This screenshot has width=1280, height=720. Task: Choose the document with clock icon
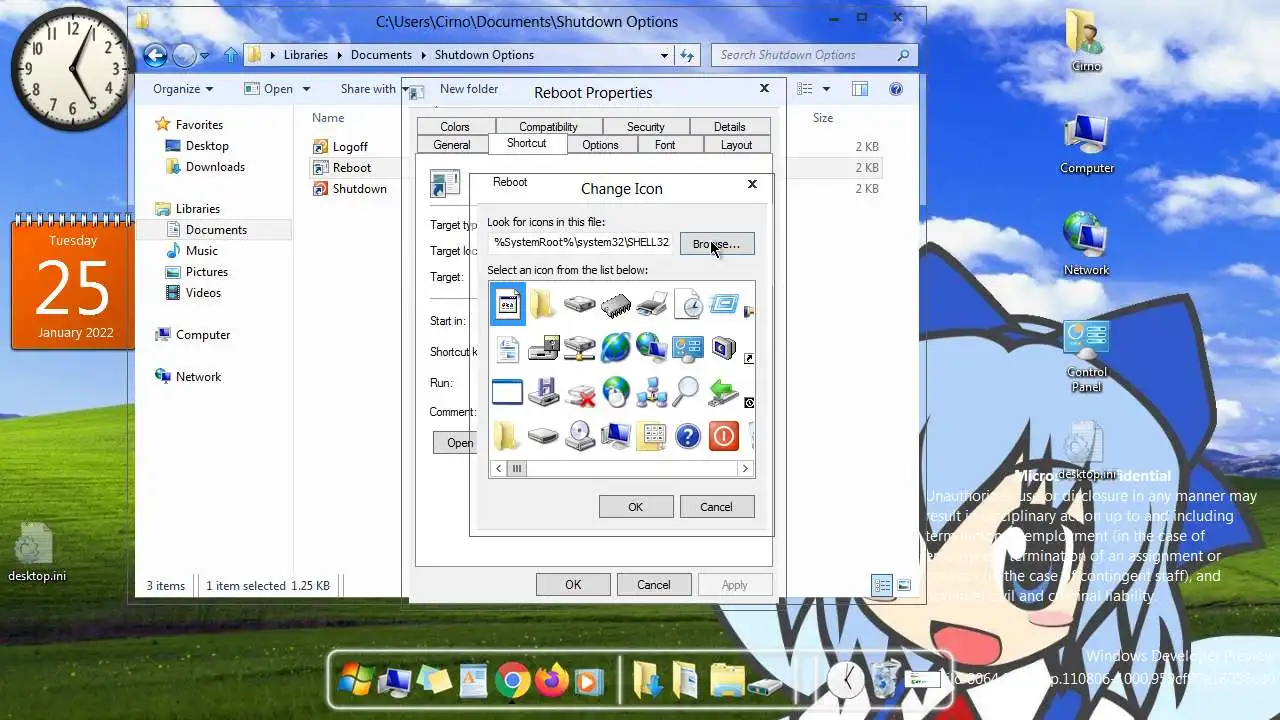pos(688,304)
